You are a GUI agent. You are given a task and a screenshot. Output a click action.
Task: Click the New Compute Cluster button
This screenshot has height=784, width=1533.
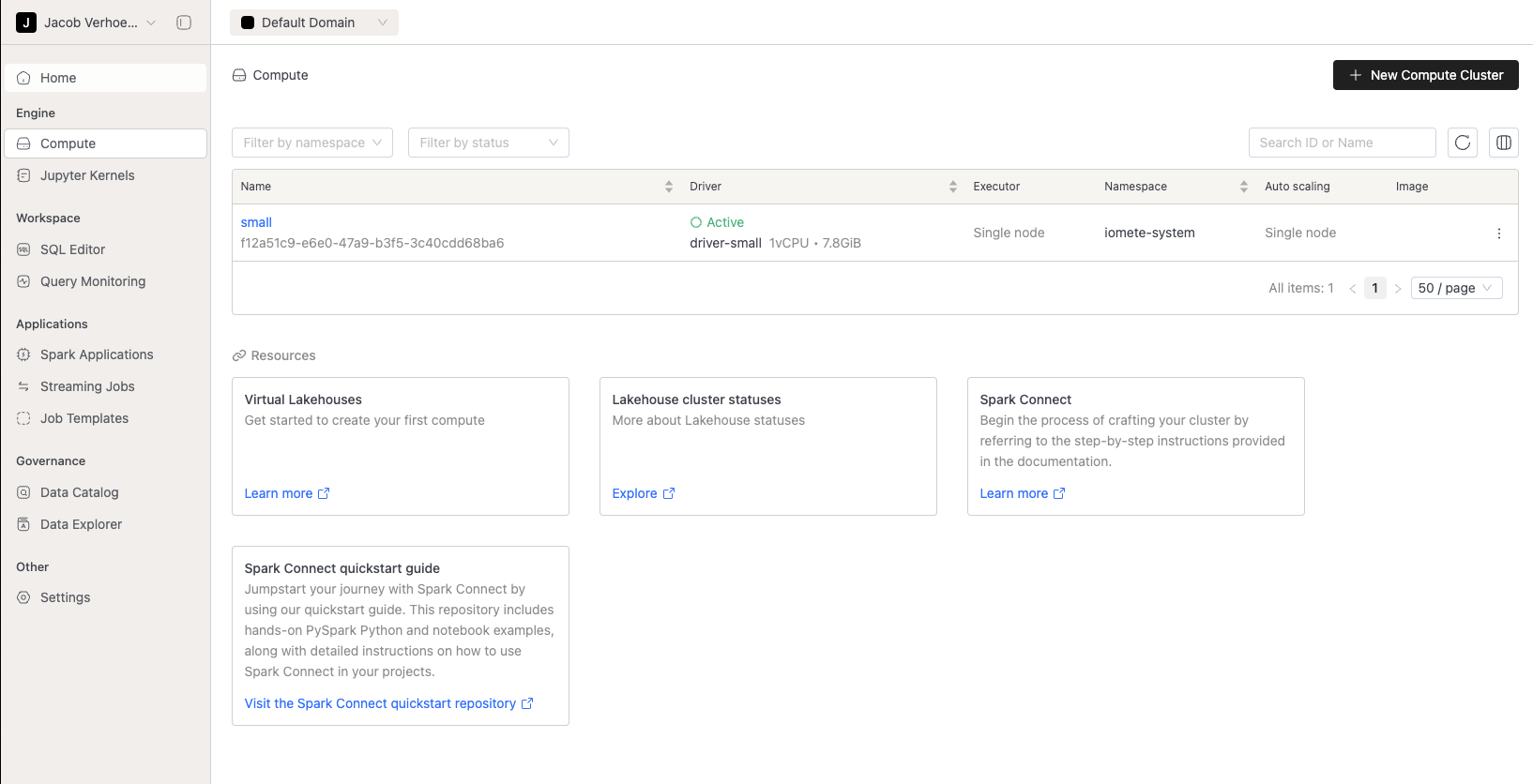pyautogui.click(x=1425, y=75)
